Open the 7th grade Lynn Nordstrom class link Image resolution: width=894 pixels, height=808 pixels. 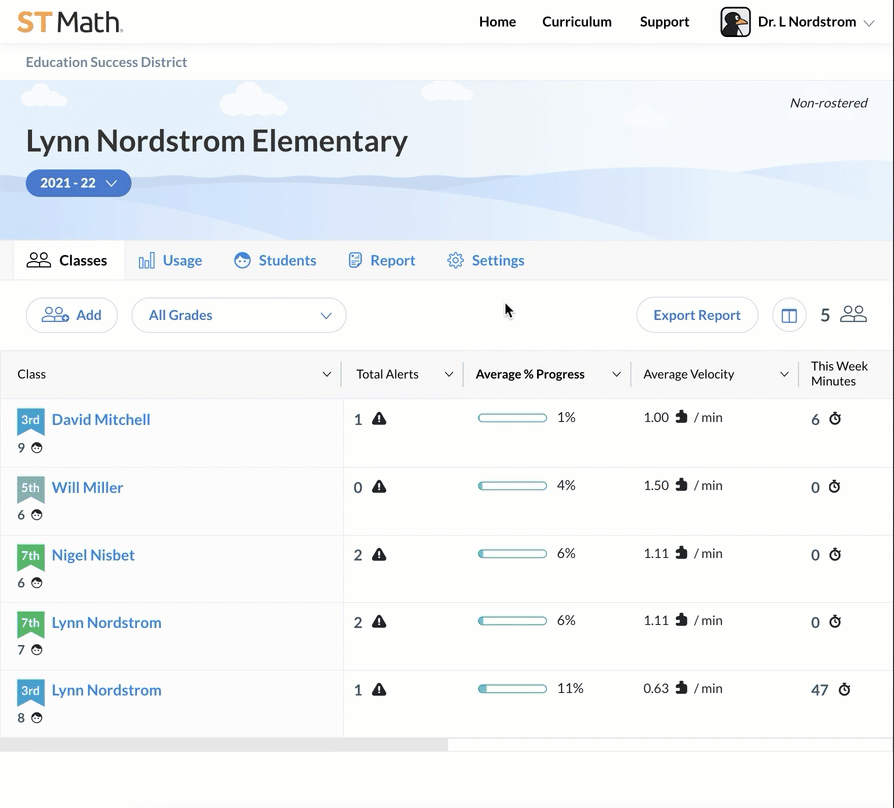click(107, 623)
